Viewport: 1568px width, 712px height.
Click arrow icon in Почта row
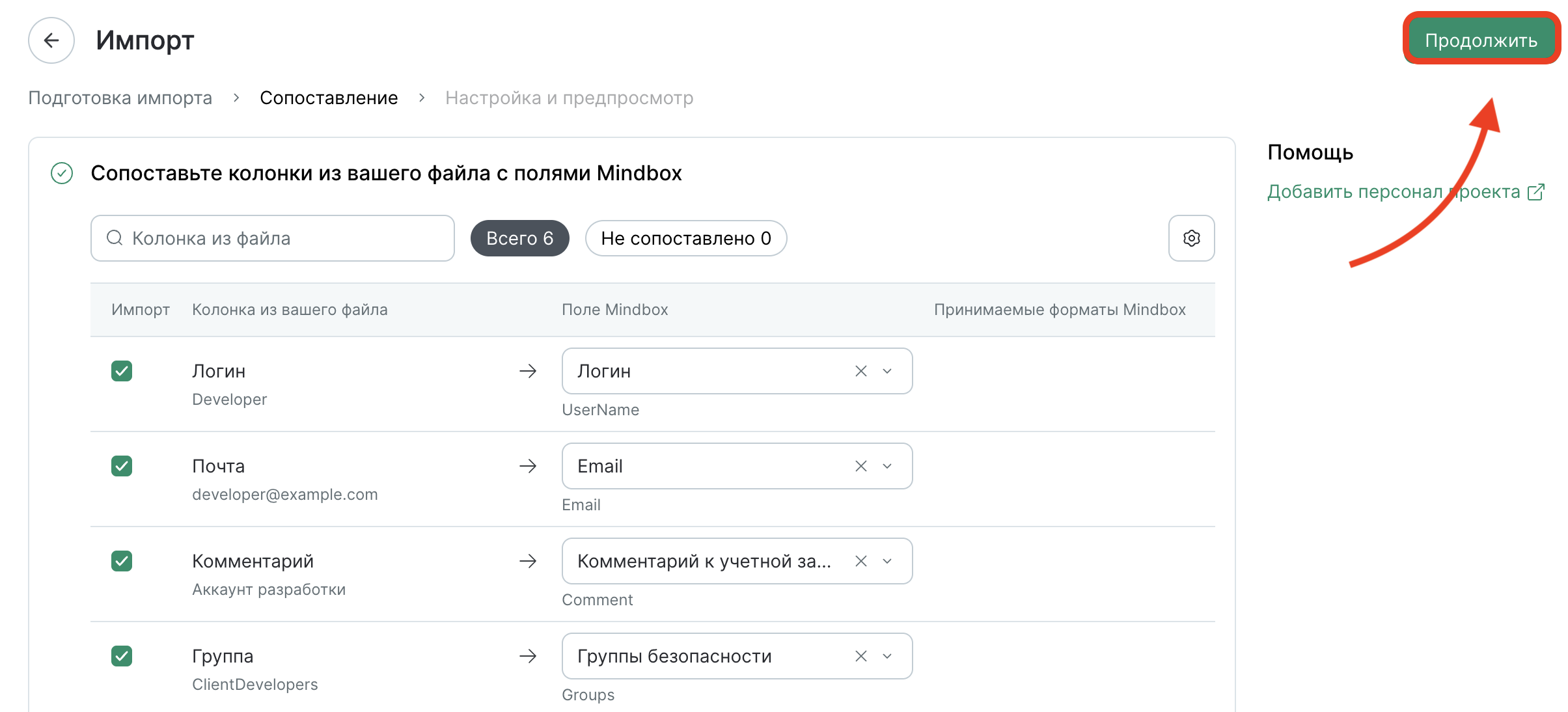[x=528, y=466]
